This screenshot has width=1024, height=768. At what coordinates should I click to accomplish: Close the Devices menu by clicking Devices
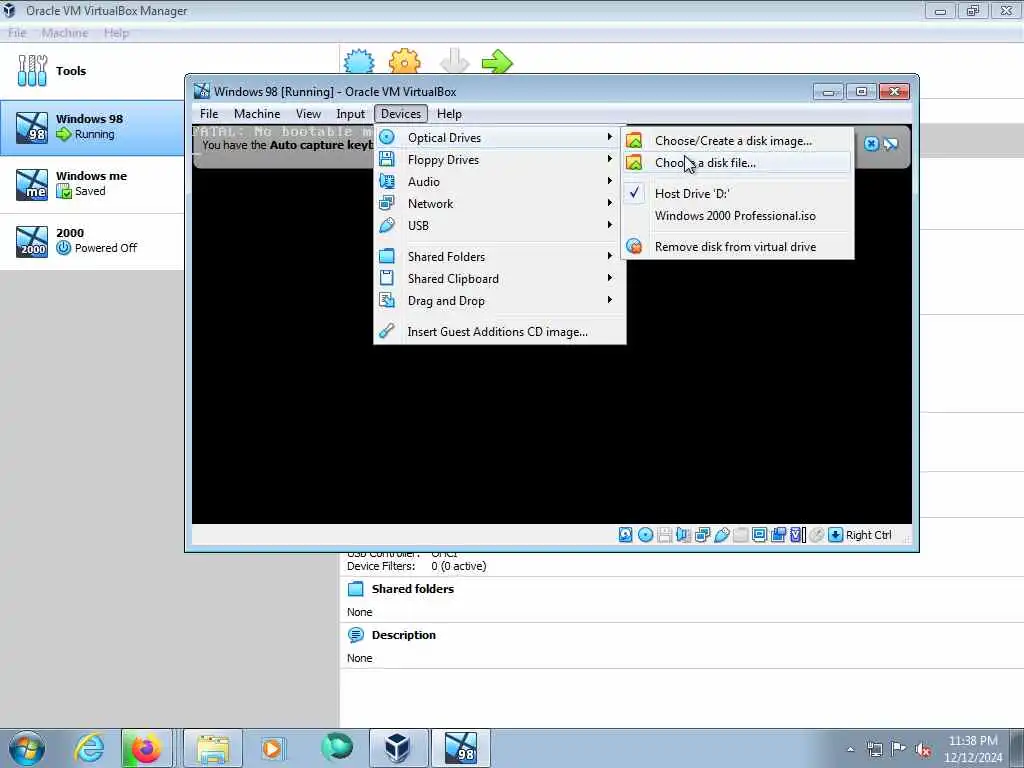401,114
